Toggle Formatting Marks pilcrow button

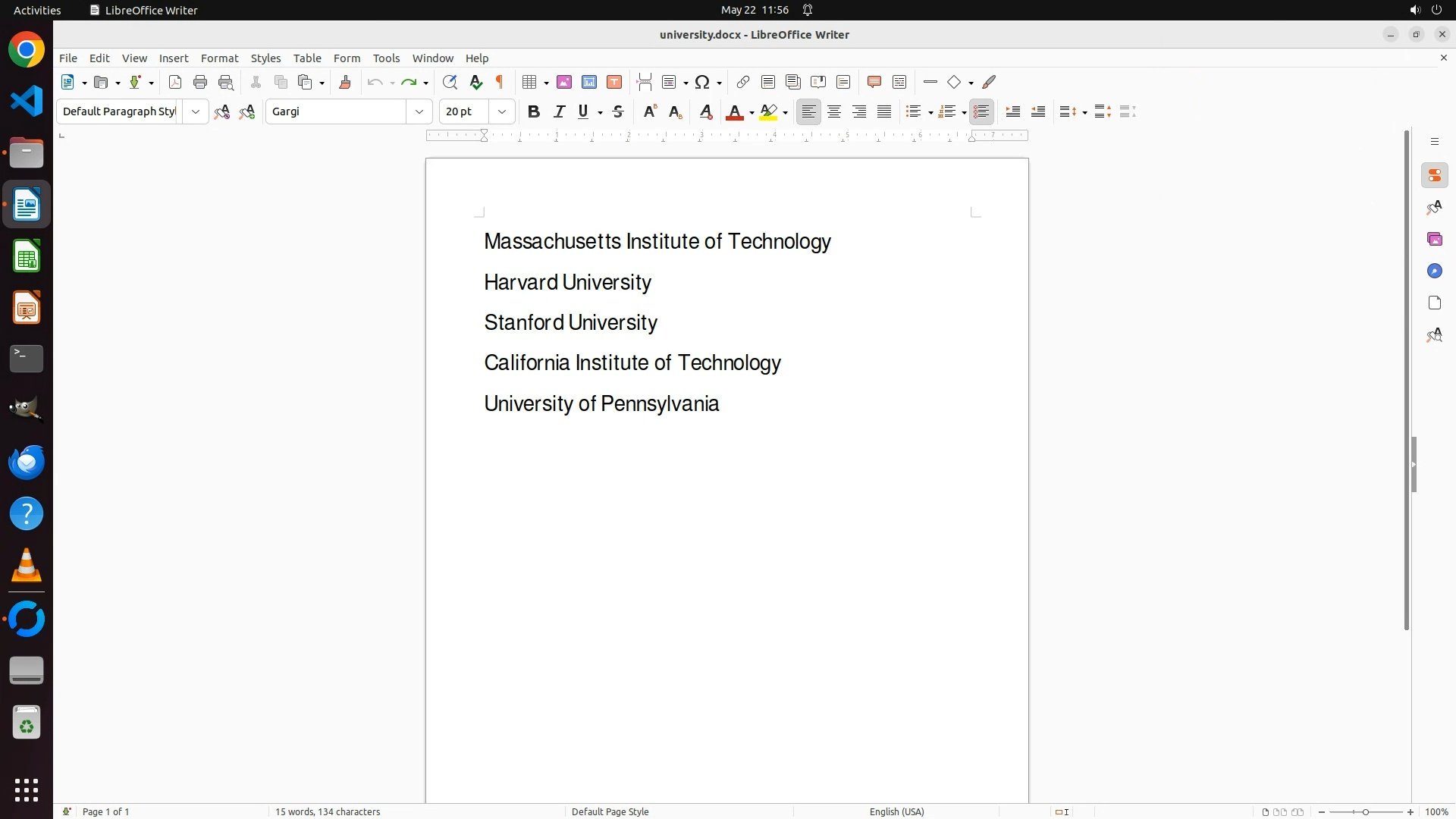click(x=500, y=83)
